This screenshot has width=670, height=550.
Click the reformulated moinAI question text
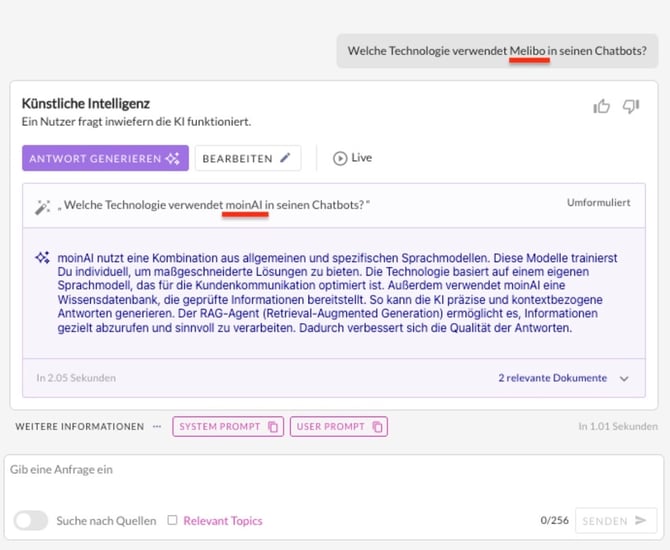[x=213, y=205]
